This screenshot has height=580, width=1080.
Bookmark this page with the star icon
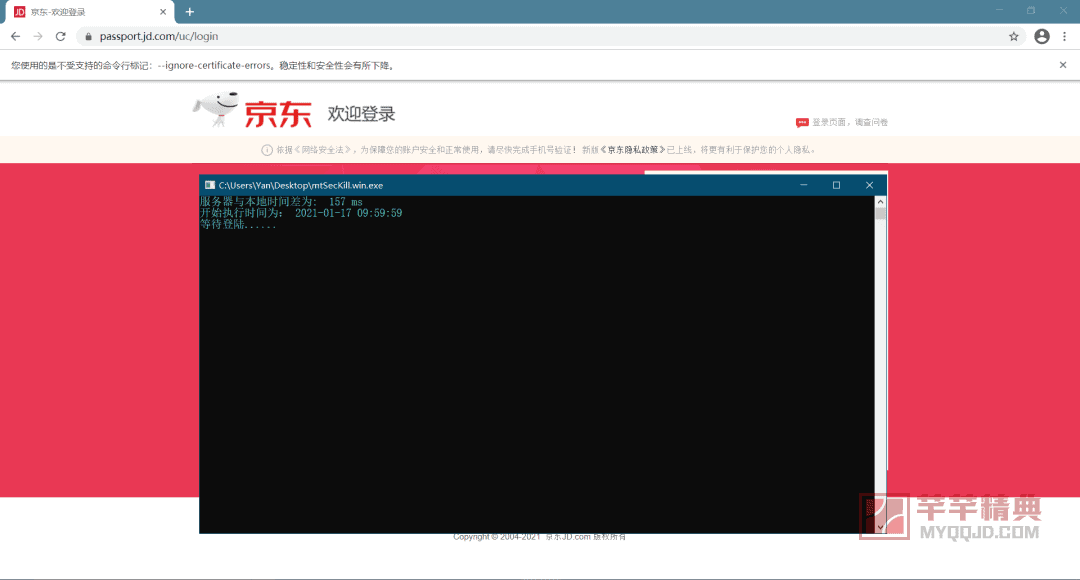coord(1013,37)
